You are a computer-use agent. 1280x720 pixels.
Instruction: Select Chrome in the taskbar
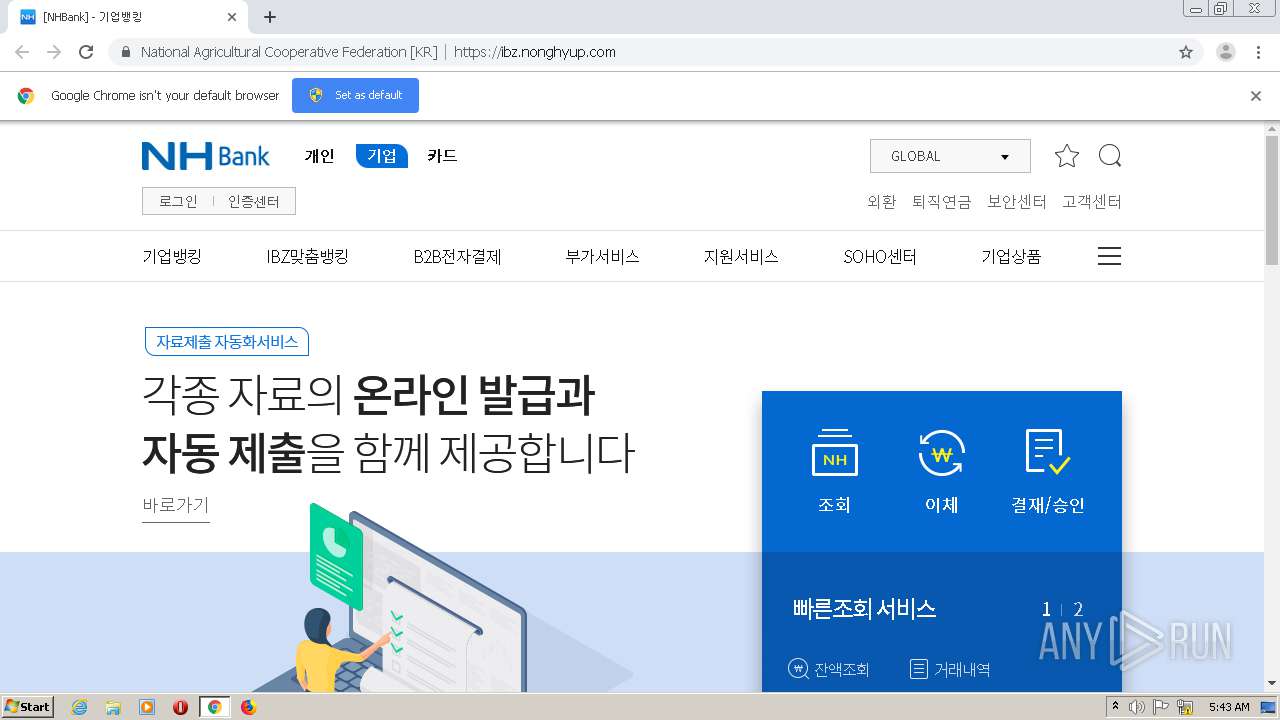tap(214, 707)
